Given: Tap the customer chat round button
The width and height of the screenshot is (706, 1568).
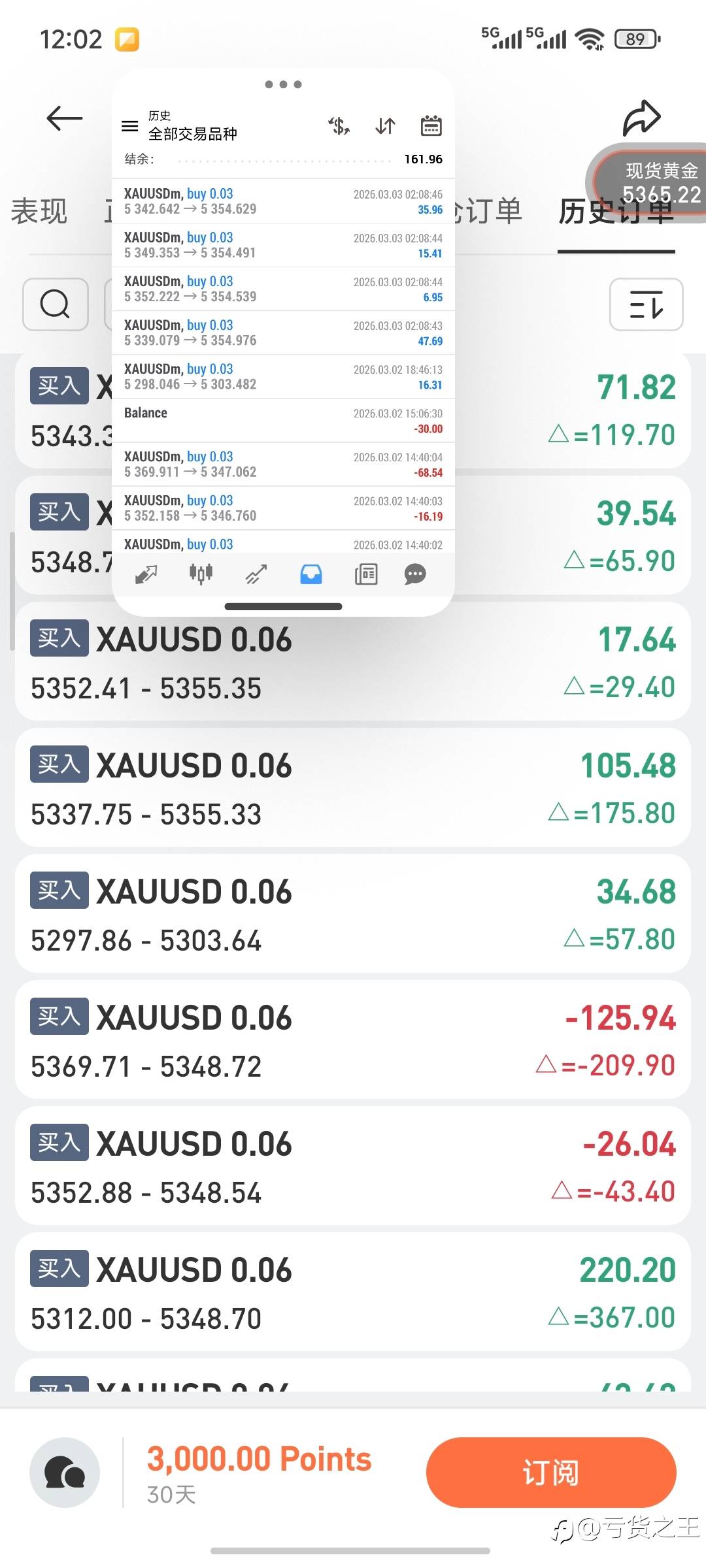Looking at the screenshot, I should [x=65, y=1473].
